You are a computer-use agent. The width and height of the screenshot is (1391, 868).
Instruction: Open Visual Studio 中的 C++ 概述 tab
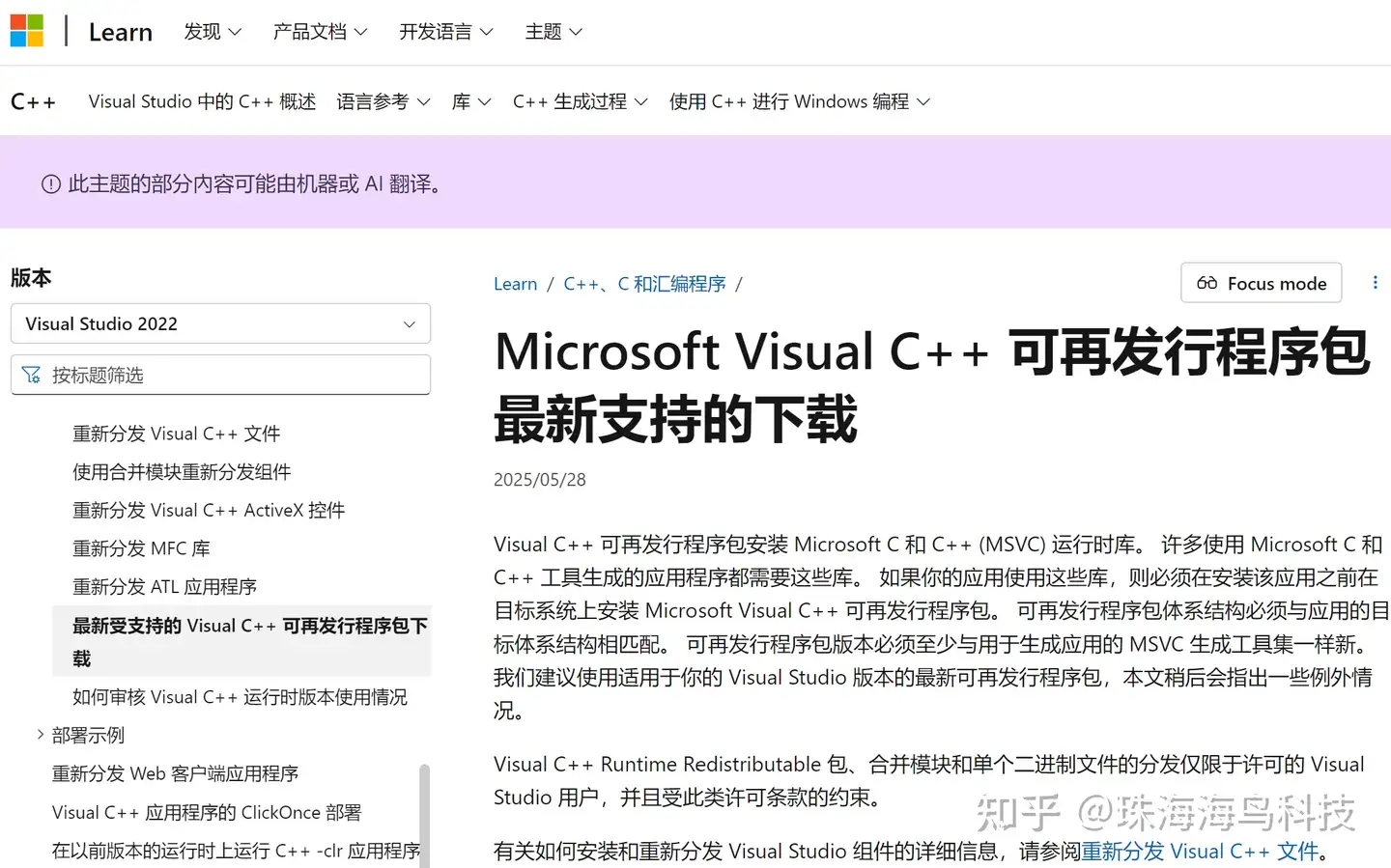pyautogui.click(x=202, y=101)
